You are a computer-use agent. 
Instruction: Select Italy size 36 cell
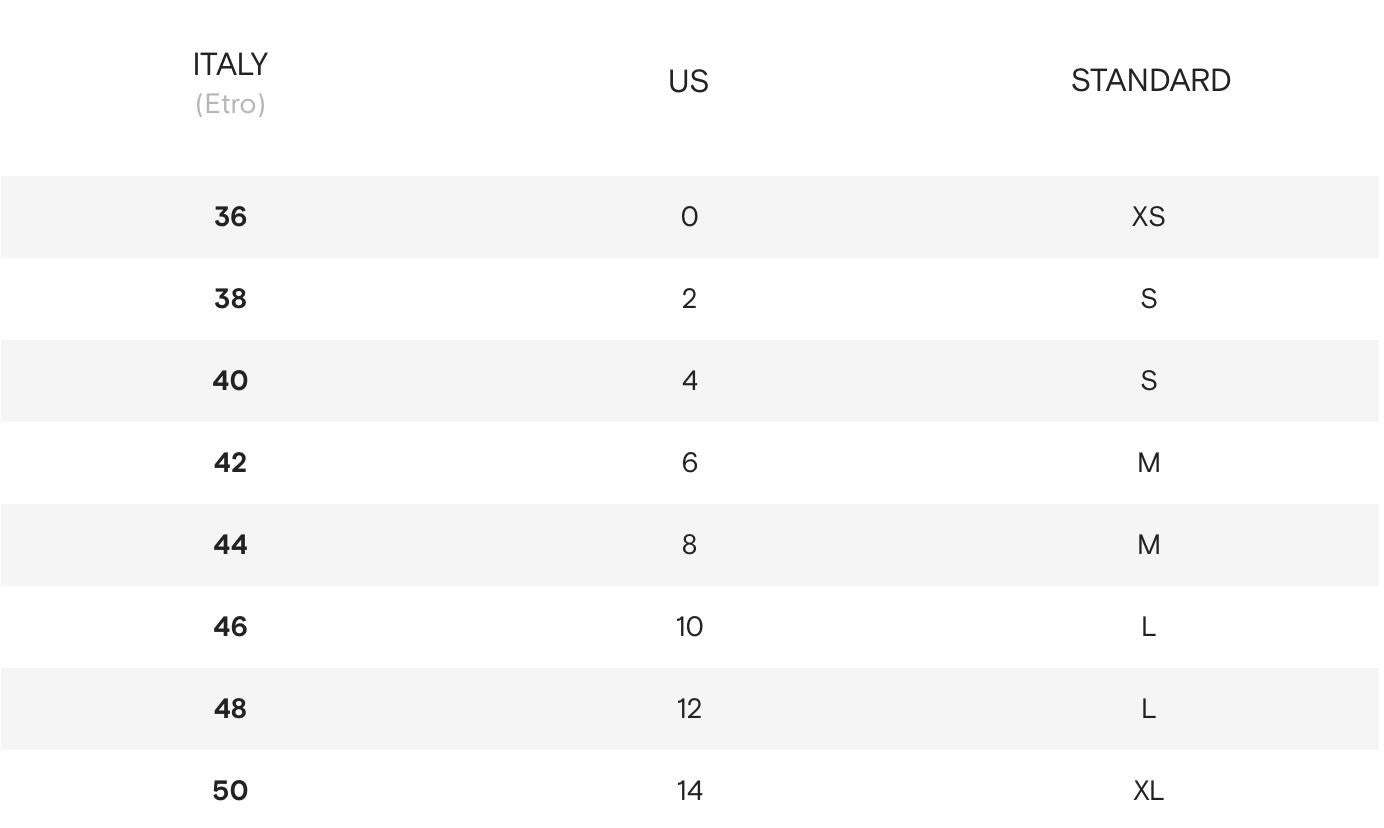pos(230,217)
